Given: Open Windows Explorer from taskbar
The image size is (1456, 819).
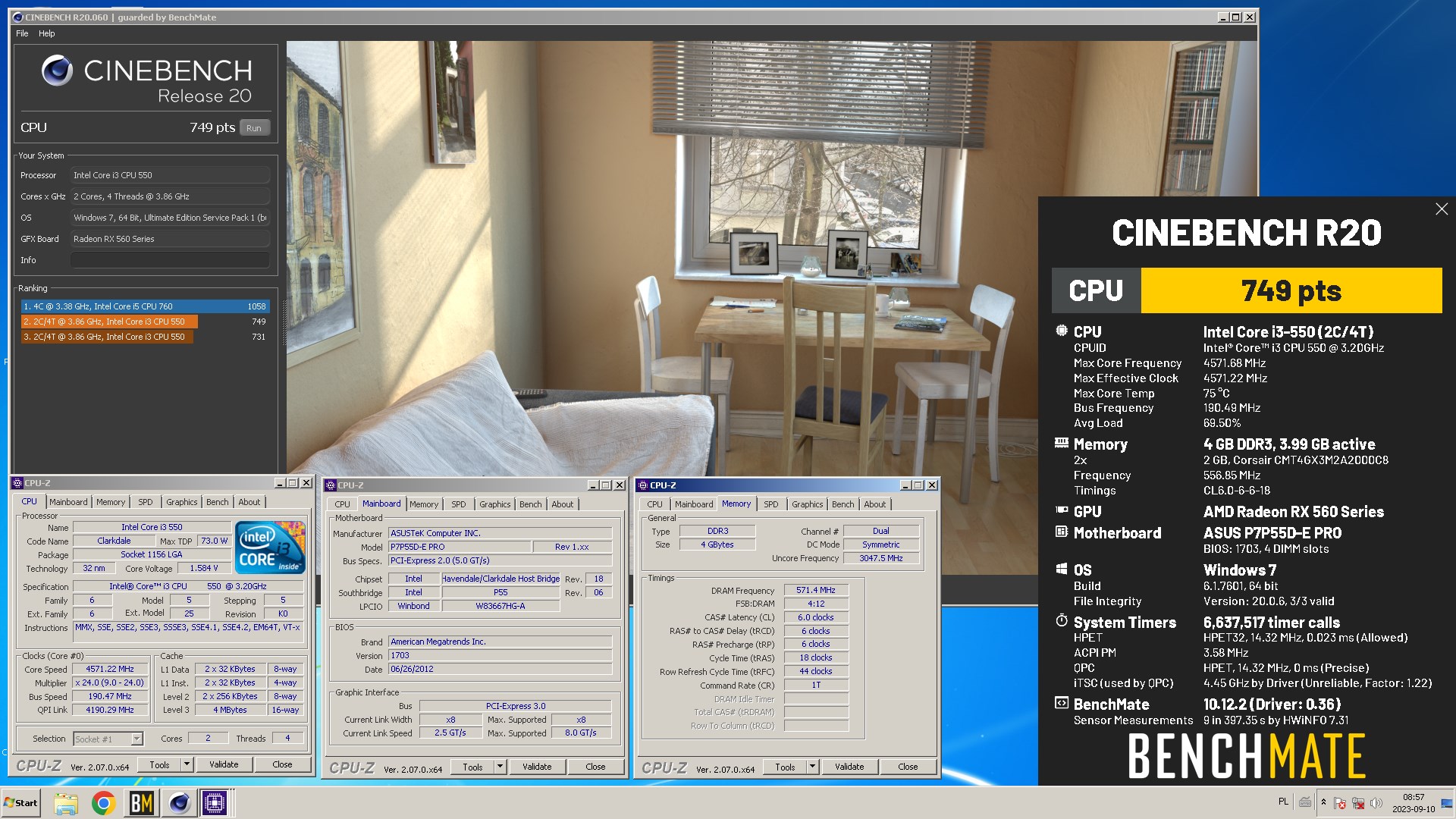Looking at the screenshot, I should 66,803.
